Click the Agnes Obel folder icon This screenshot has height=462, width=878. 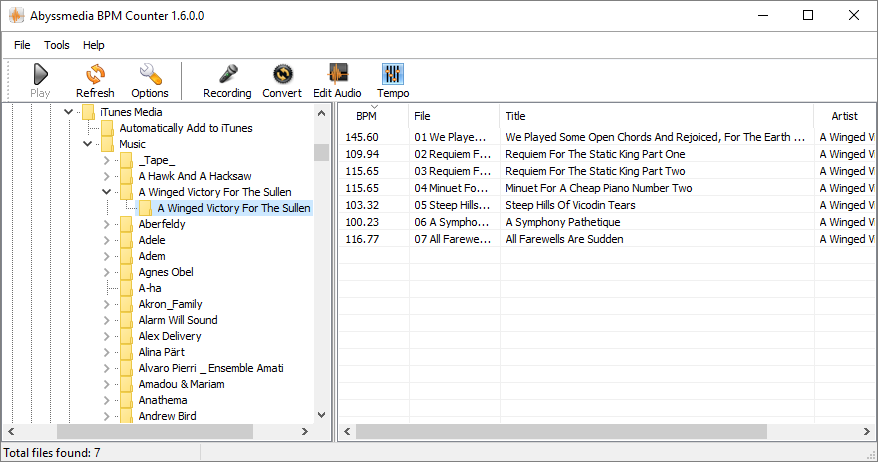[x=127, y=272]
